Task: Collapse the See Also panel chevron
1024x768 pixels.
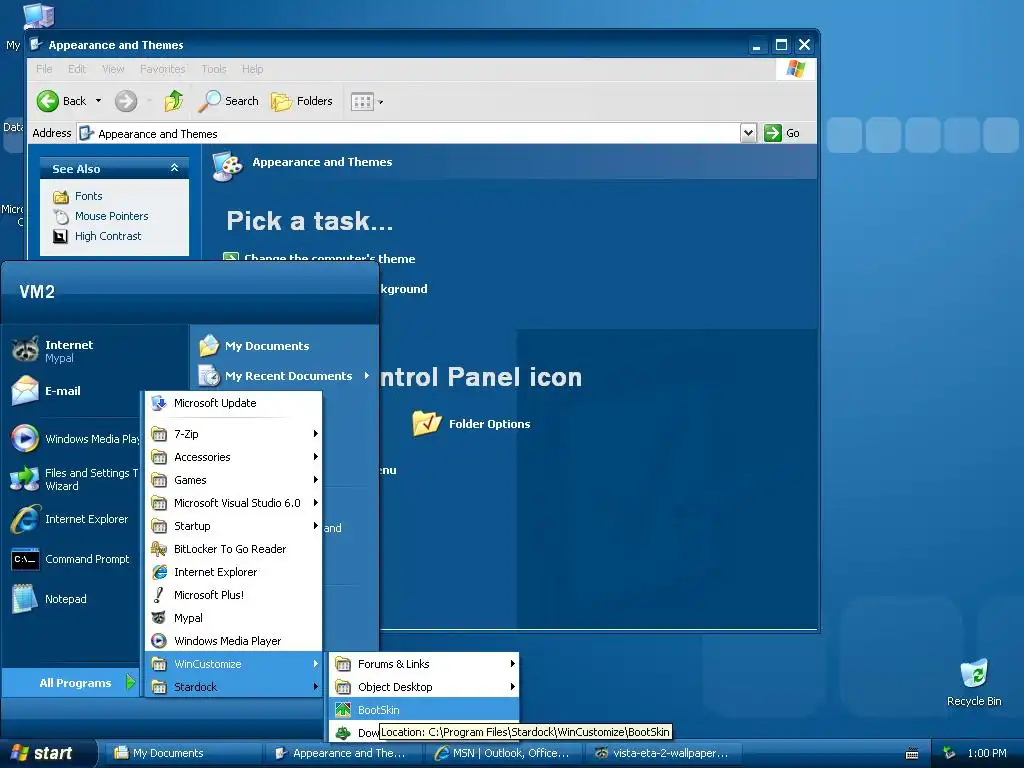Action: tap(174, 168)
